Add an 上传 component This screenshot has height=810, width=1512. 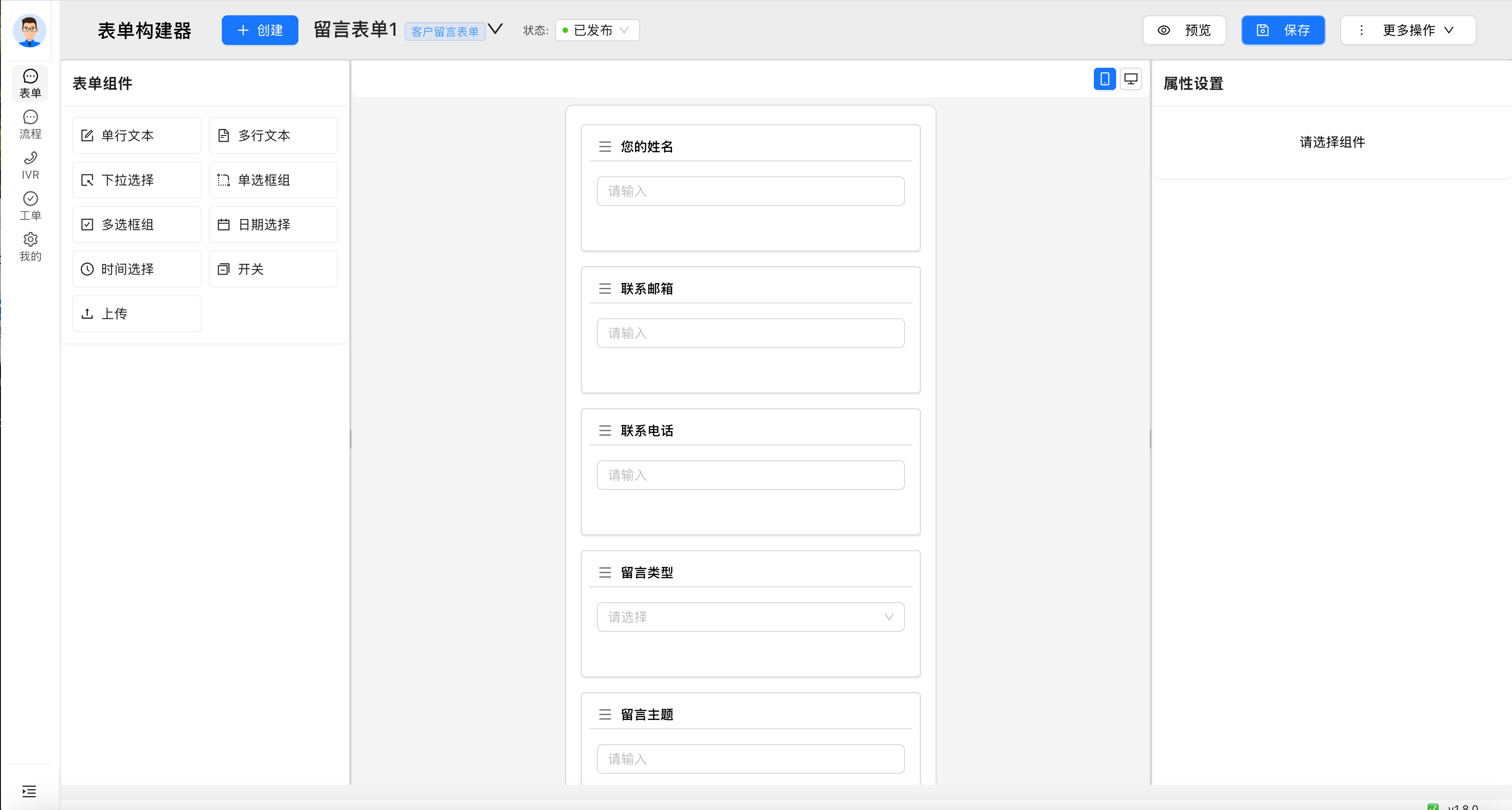tap(137, 314)
